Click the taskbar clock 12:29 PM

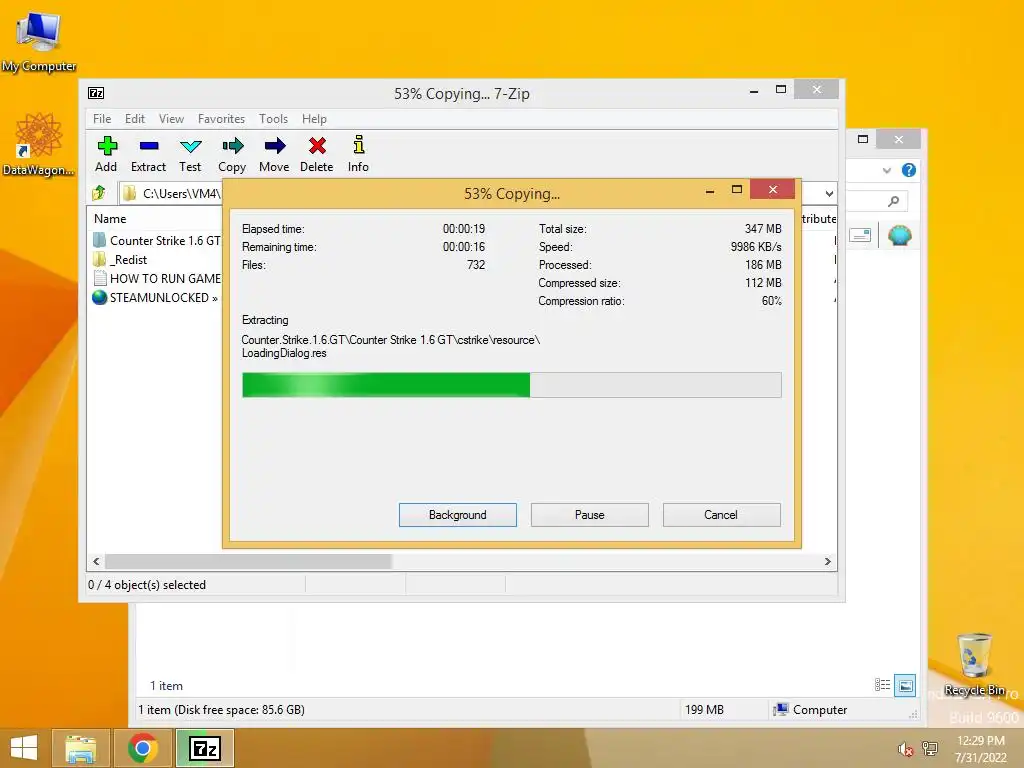[x=981, y=741]
